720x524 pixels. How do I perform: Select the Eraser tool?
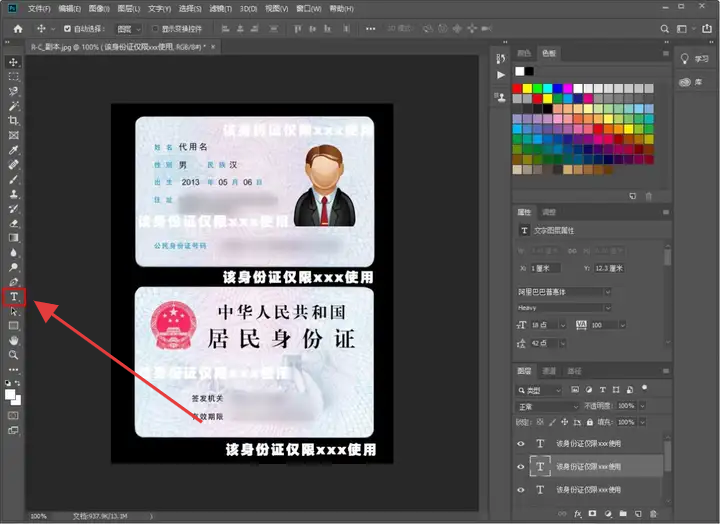(13, 223)
